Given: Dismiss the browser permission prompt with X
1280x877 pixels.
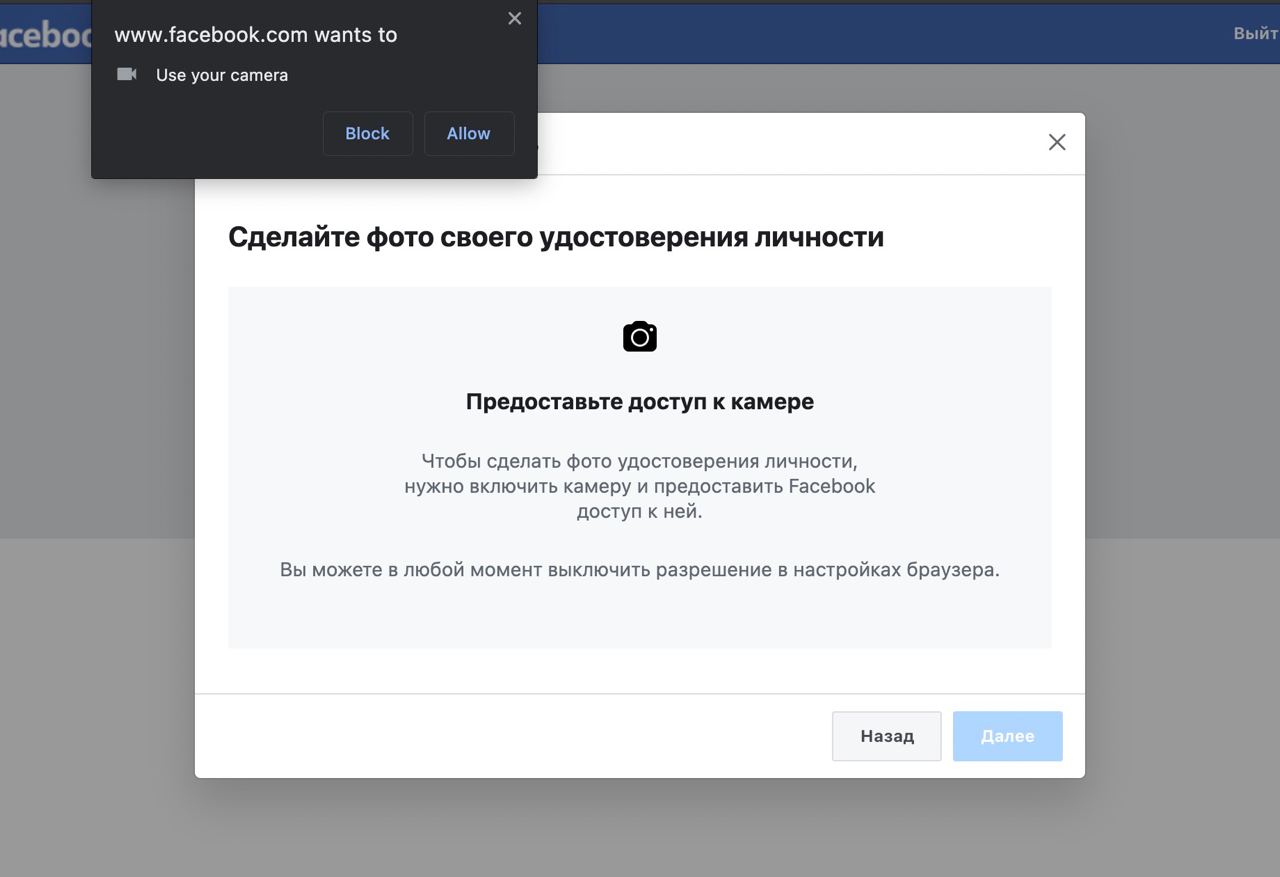Looking at the screenshot, I should tap(515, 18).
